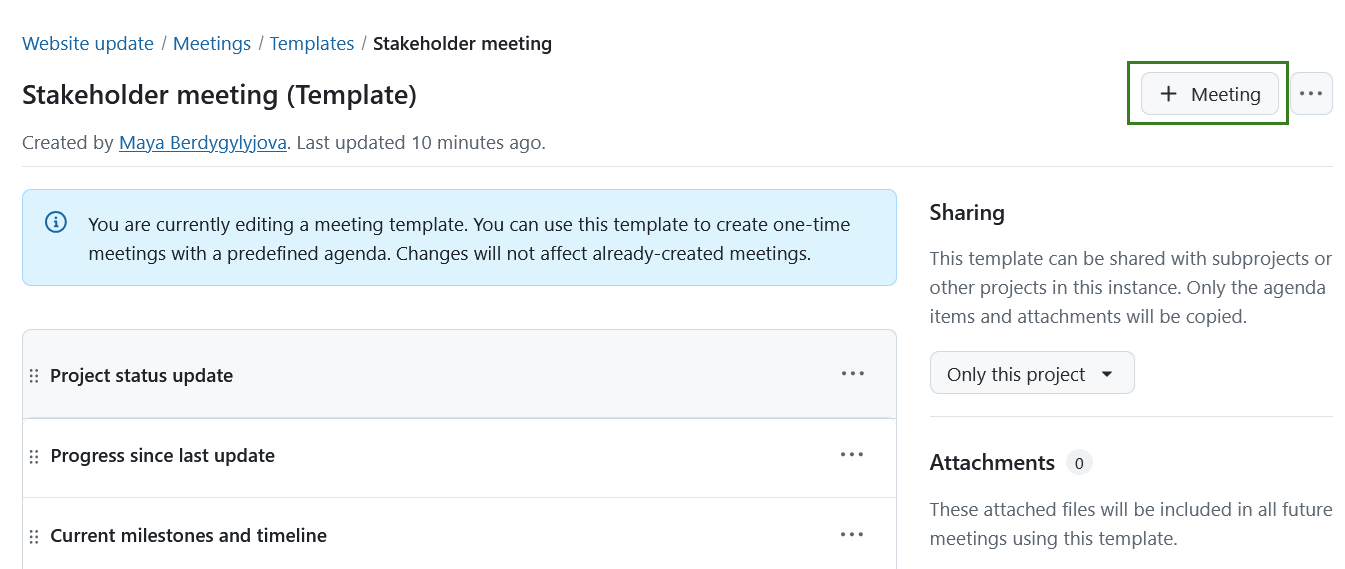Go to Website update breadcrumb

click(x=88, y=44)
